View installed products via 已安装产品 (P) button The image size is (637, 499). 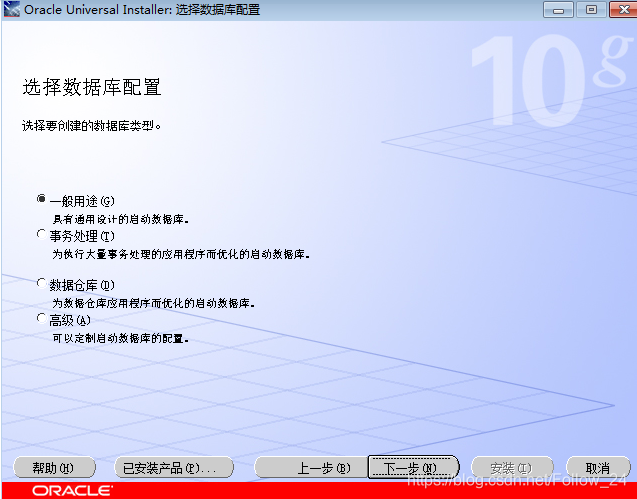tap(174, 468)
